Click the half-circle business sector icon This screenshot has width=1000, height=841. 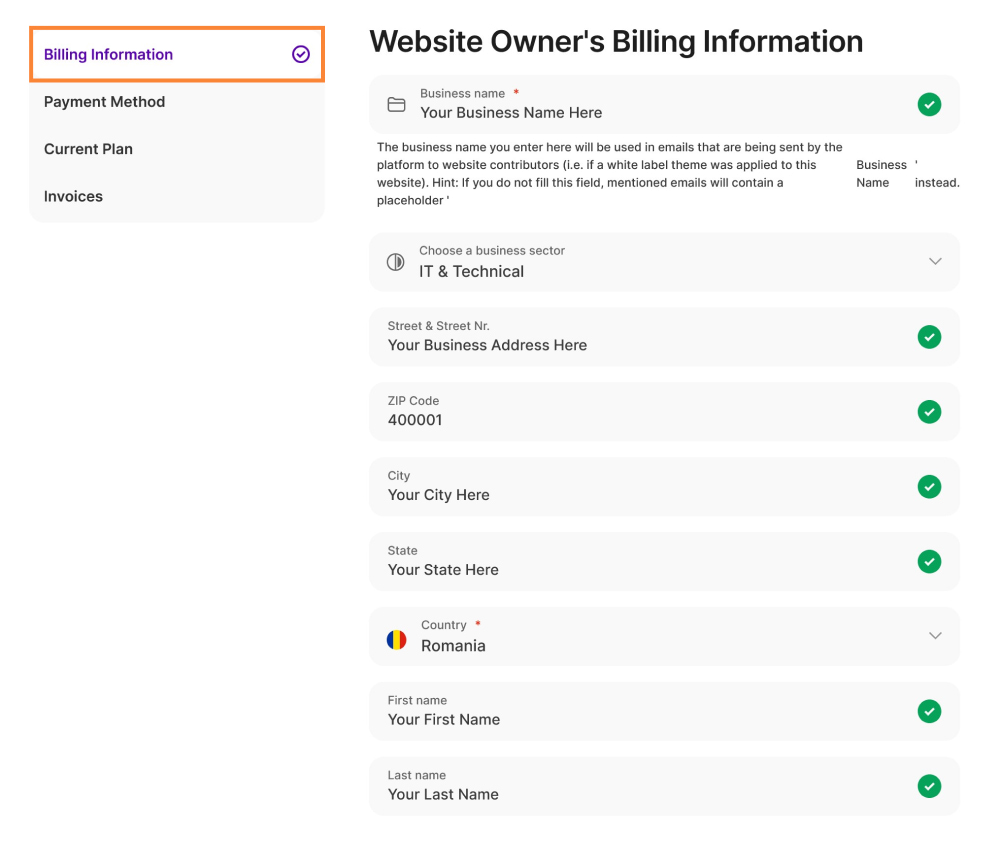point(396,262)
